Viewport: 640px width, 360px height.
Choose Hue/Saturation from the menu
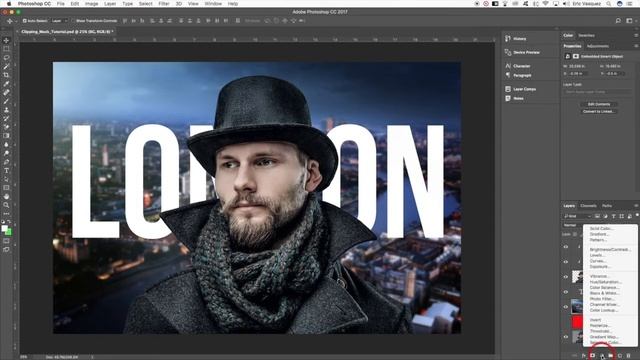(606, 282)
